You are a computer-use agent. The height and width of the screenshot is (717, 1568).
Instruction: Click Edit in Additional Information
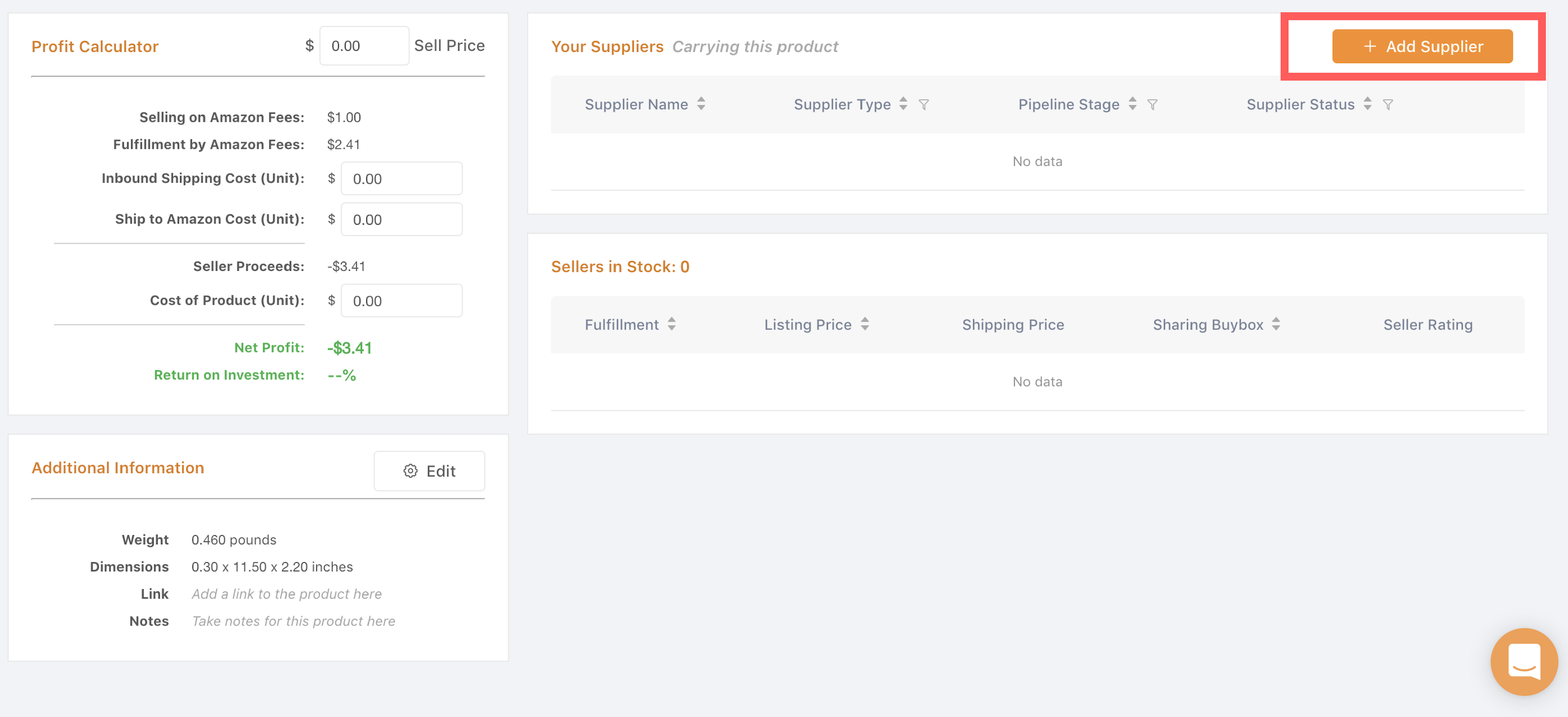point(429,471)
